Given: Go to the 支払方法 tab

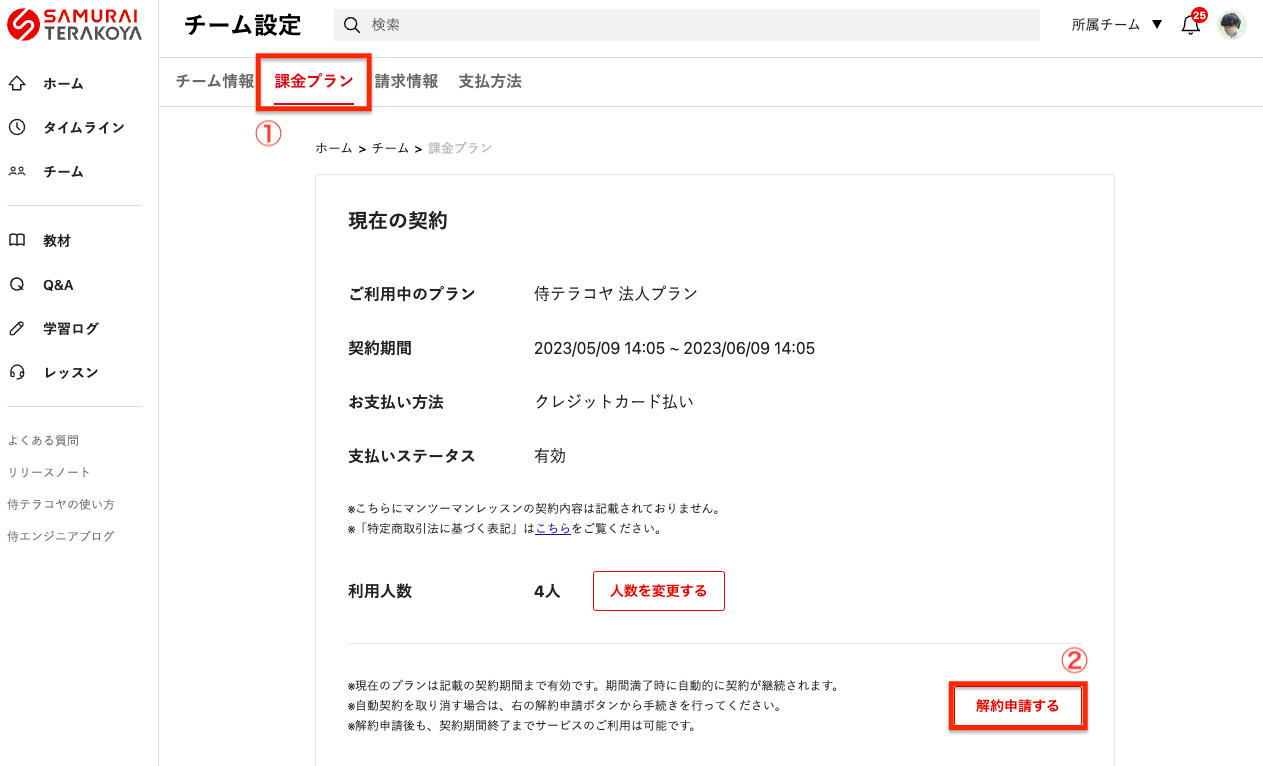Looking at the screenshot, I should [x=490, y=82].
